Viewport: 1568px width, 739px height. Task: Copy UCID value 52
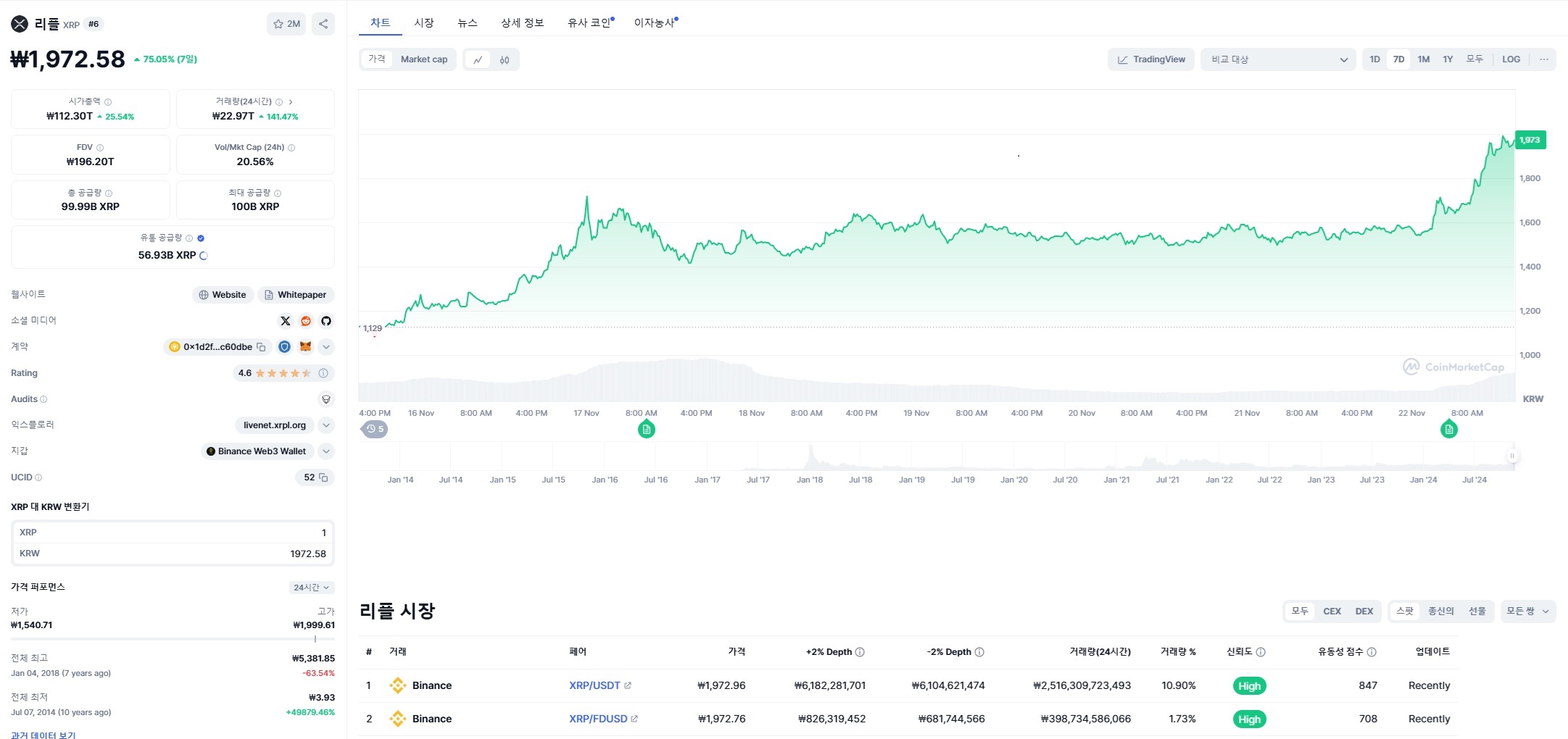[323, 477]
